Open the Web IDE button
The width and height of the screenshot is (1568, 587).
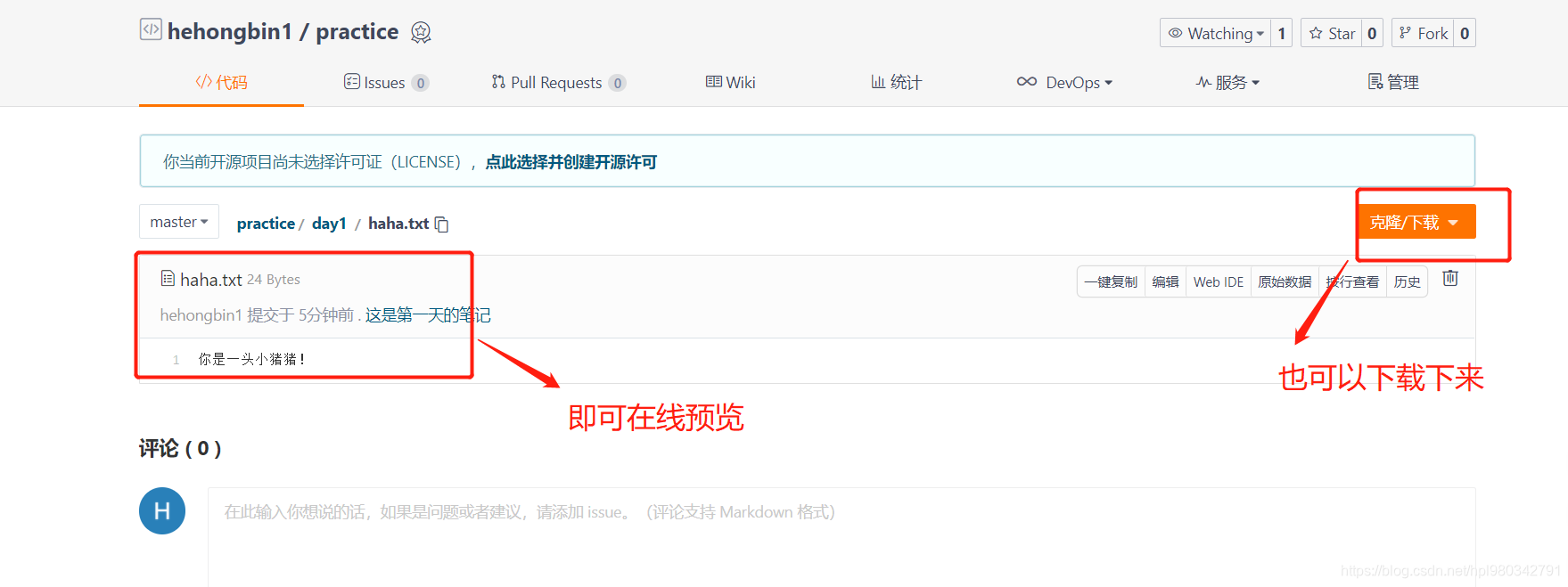tap(1219, 281)
